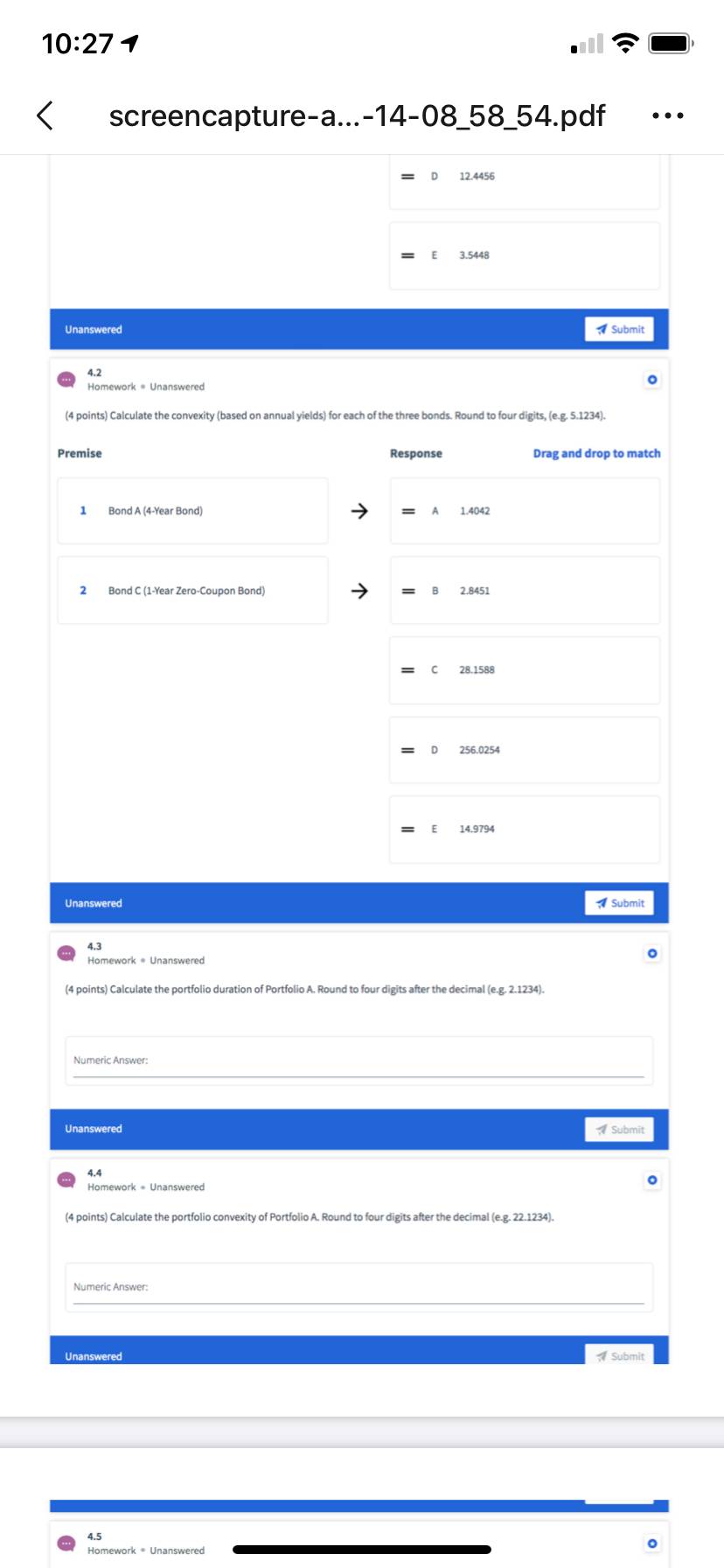Image resolution: width=724 pixels, height=1568 pixels.
Task: Tap the back chevron in header
Action: pyautogui.click(x=45, y=115)
